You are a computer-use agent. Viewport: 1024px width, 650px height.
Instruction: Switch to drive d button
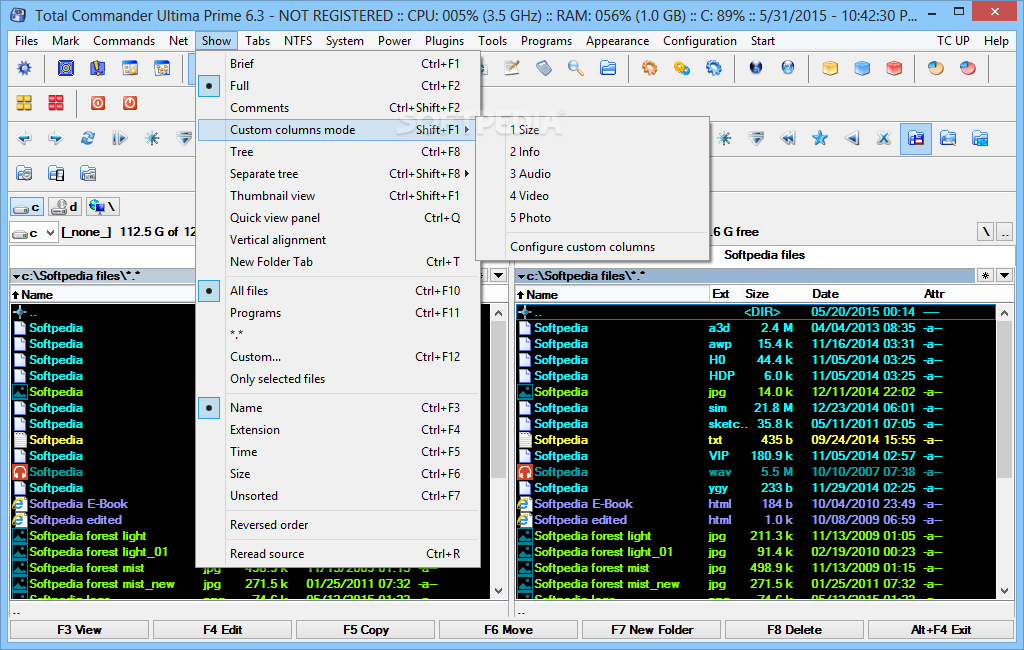65,207
